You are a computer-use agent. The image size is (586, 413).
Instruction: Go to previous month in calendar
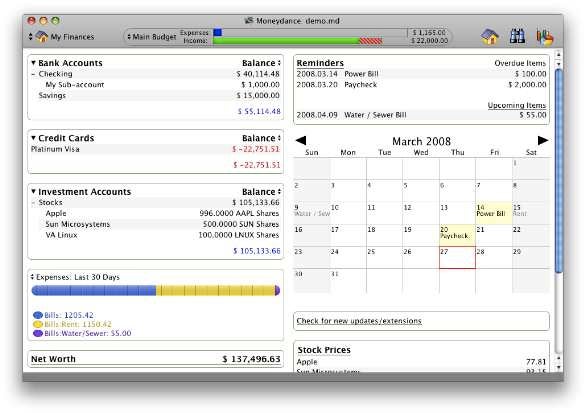[301, 141]
